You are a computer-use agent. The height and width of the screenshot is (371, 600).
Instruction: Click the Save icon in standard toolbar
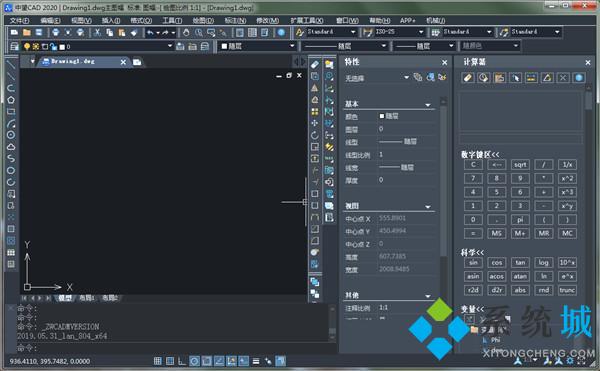pyautogui.click(x=39, y=33)
